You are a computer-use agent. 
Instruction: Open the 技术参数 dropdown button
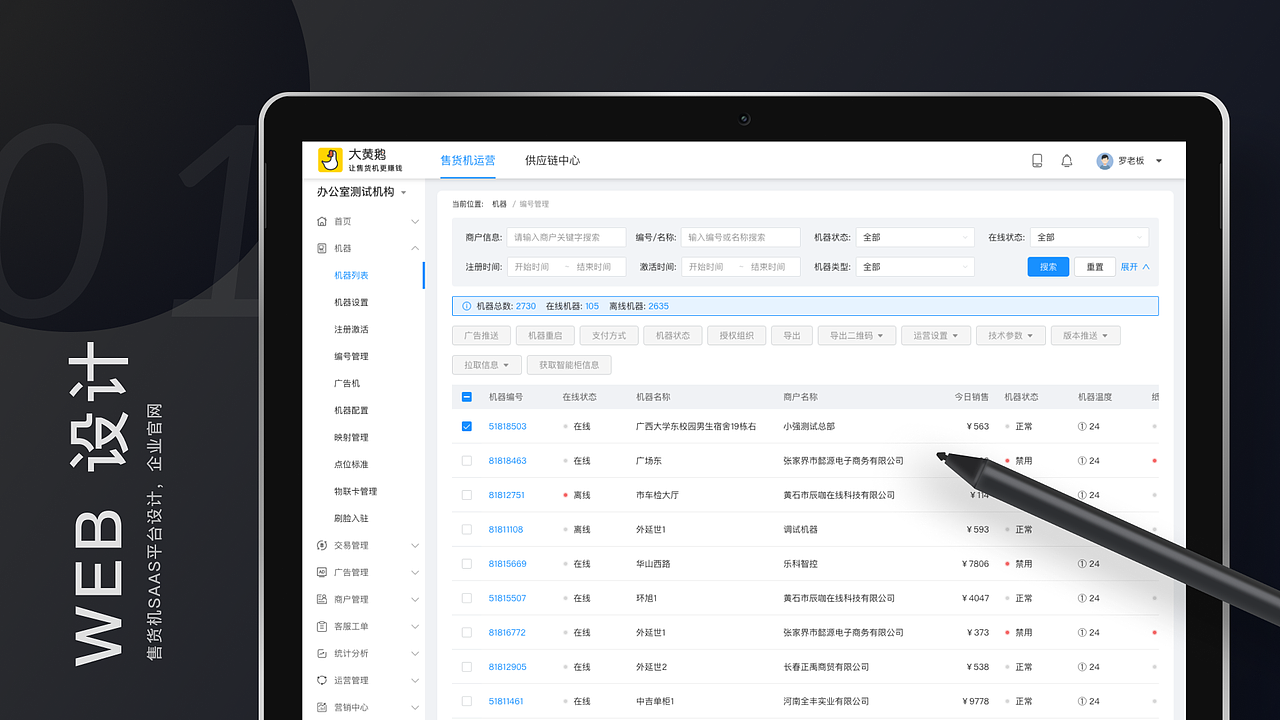click(x=1010, y=336)
